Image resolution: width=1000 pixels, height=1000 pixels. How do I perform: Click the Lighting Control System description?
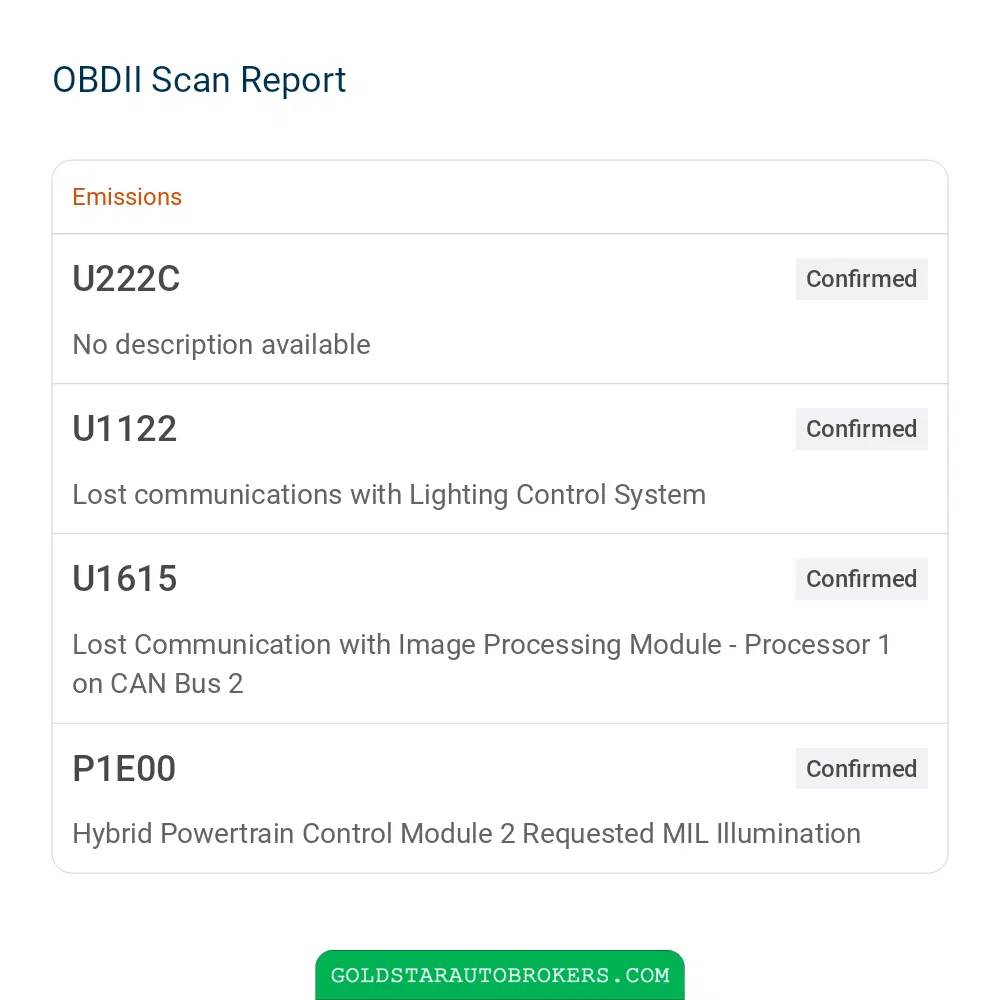[389, 495]
